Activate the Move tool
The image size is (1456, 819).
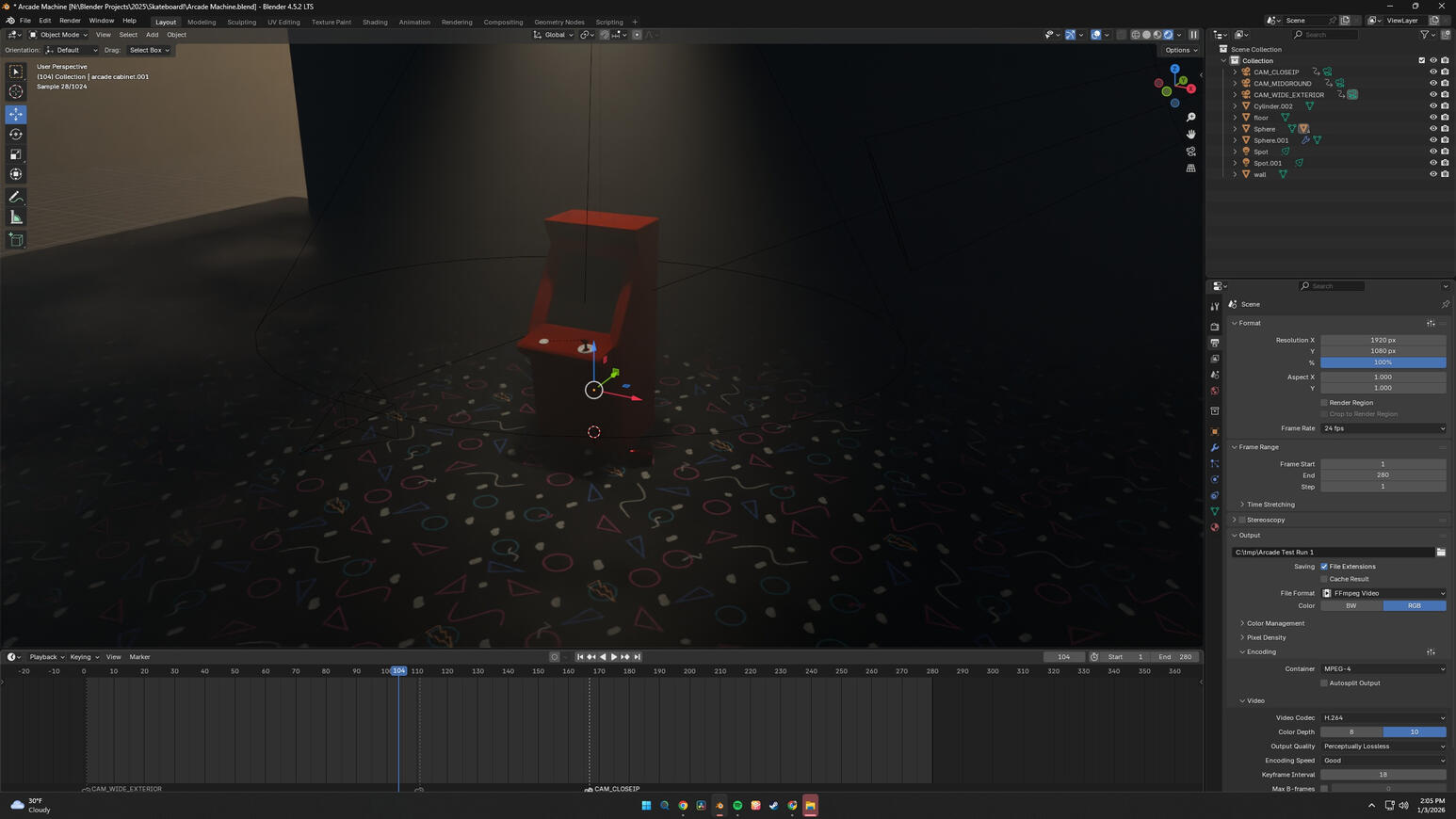[16, 114]
